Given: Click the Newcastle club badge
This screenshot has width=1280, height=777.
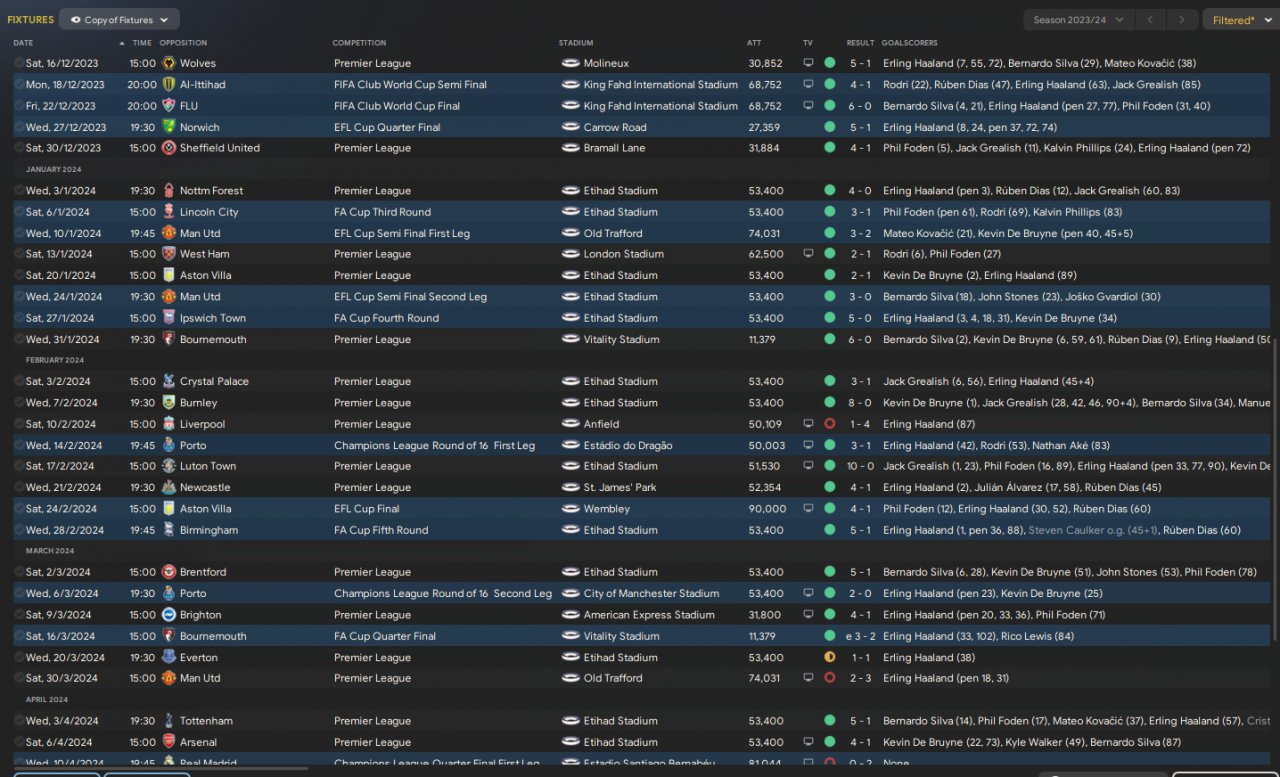Looking at the screenshot, I should (x=169, y=488).
